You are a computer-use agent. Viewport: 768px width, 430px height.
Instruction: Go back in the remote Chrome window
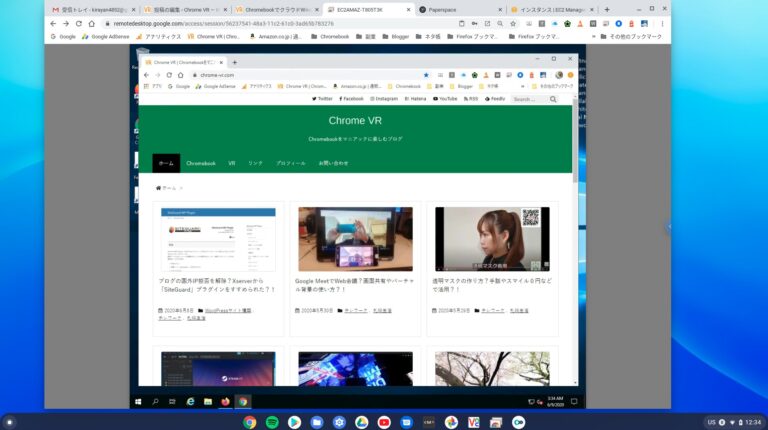click(x=146, y=75)
